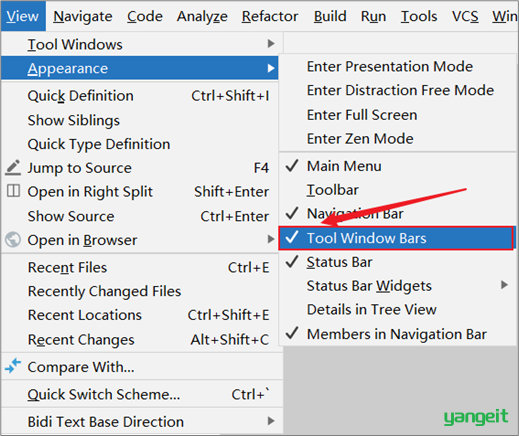
Task: Enable the Toolbar option
Action: 397,190
